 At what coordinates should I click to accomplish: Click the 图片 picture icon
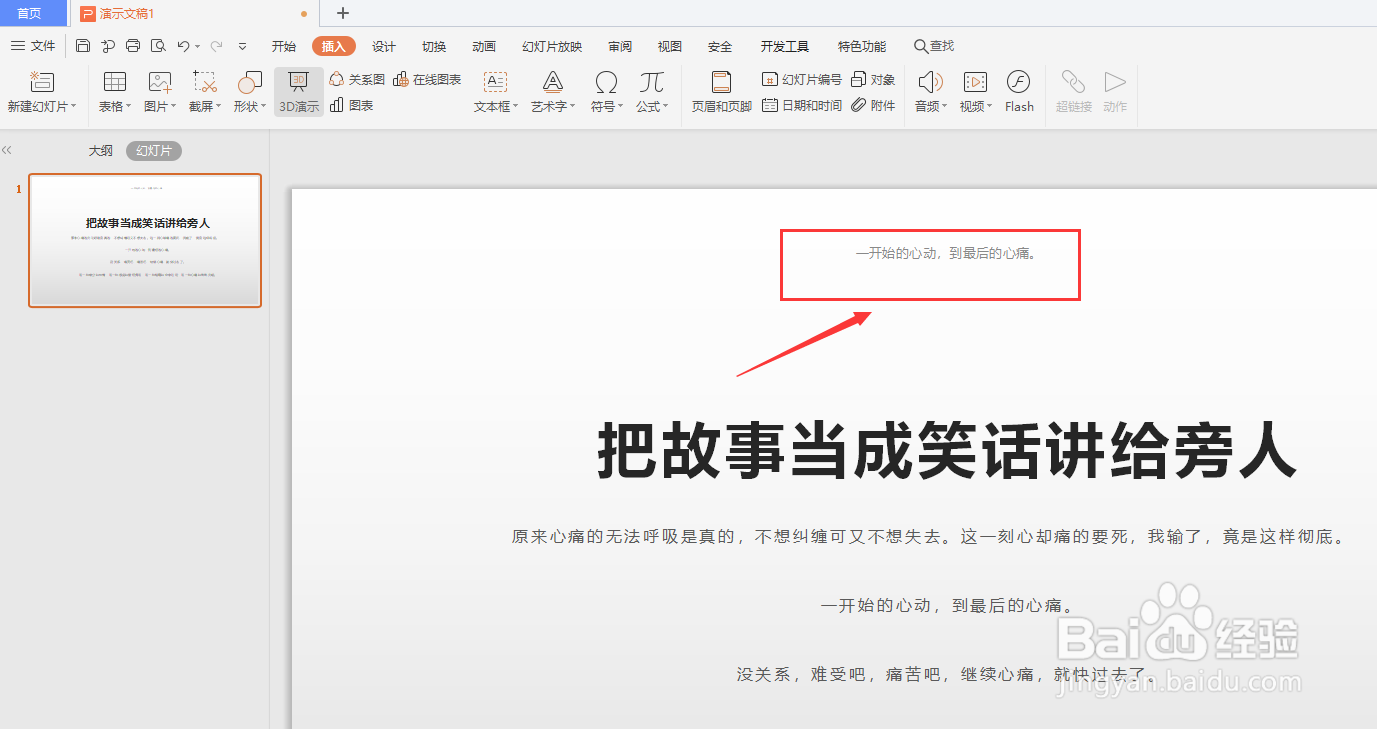(x=160, y=83)
